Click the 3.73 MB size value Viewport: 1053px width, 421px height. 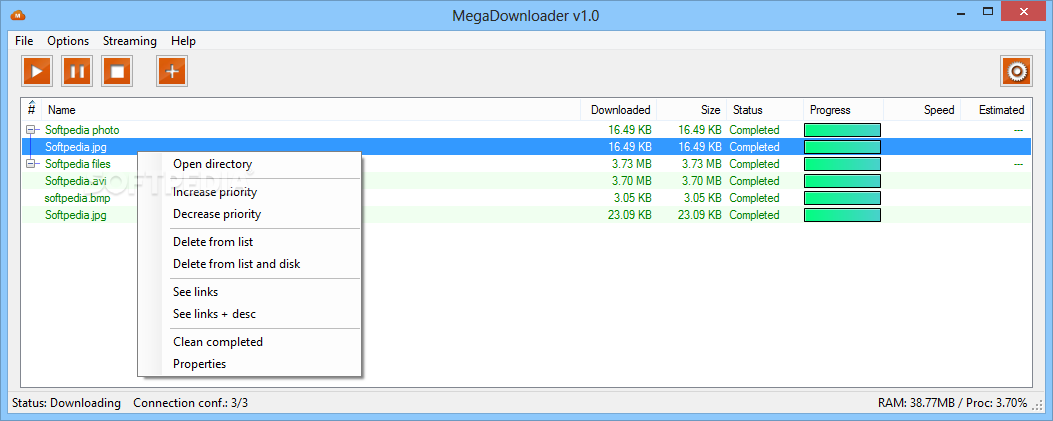(x=702, y=164)
